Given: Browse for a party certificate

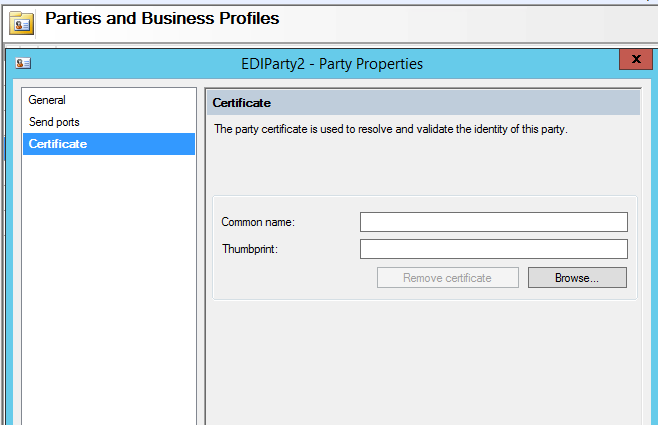Looking at the screenshot, I should pyautogui.click(x=577, y=278).
